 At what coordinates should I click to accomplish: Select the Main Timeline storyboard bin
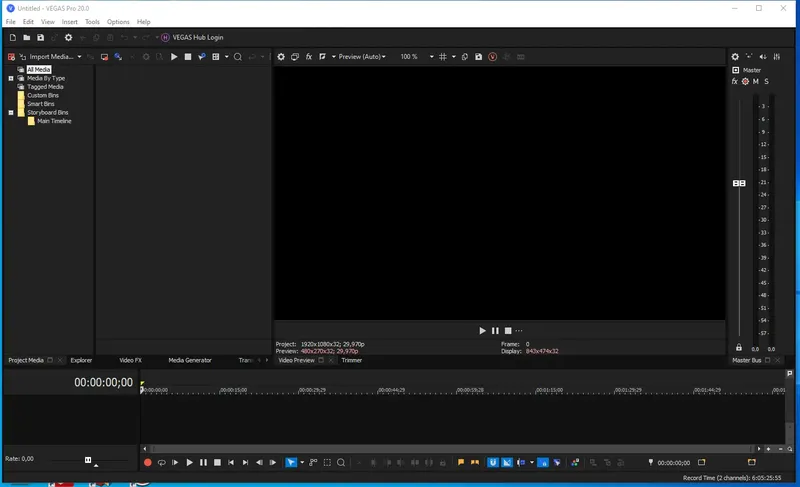[x=54, y=121]
